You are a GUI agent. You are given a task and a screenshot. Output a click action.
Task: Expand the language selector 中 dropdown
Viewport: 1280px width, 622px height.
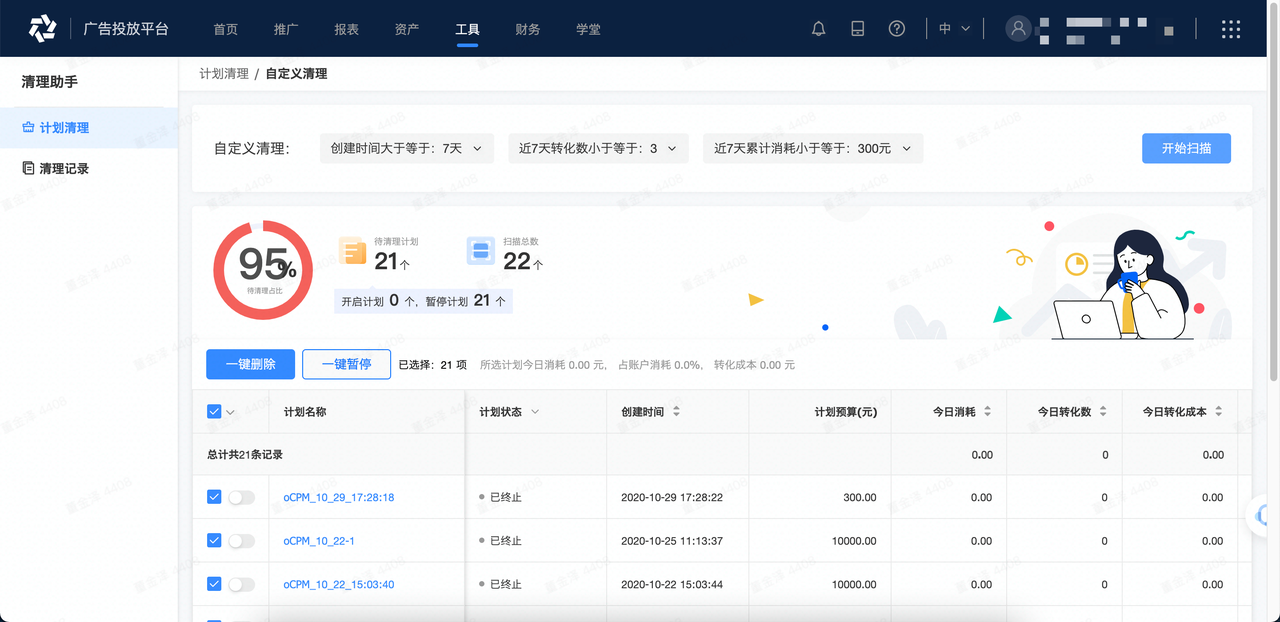[x=953, y=28]
